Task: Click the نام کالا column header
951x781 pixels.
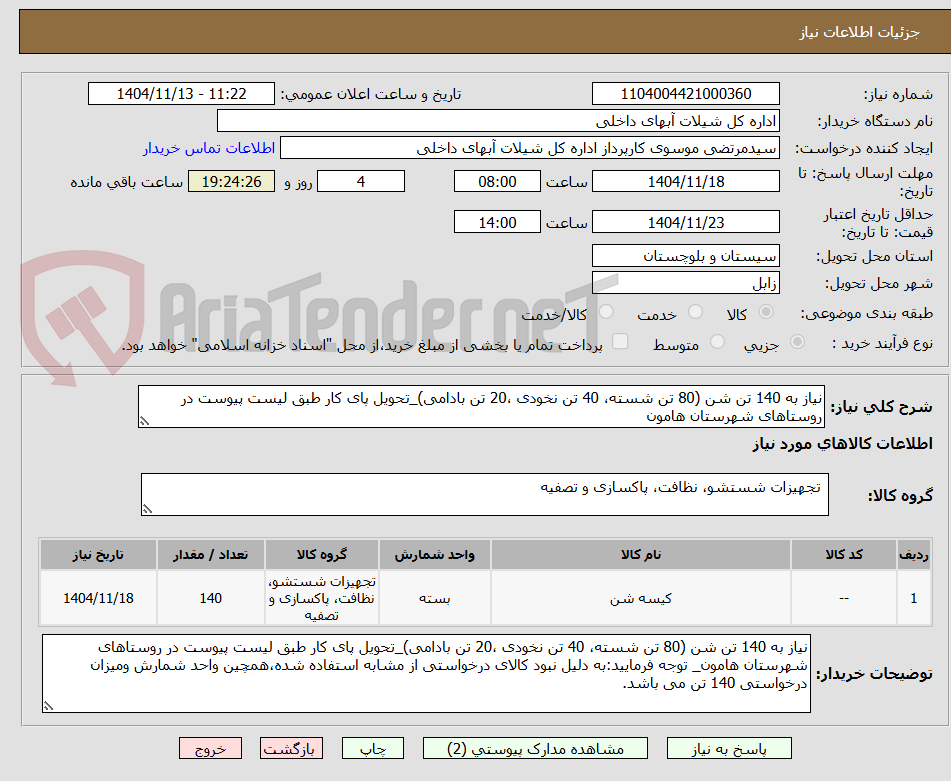Action: point(641,555)
